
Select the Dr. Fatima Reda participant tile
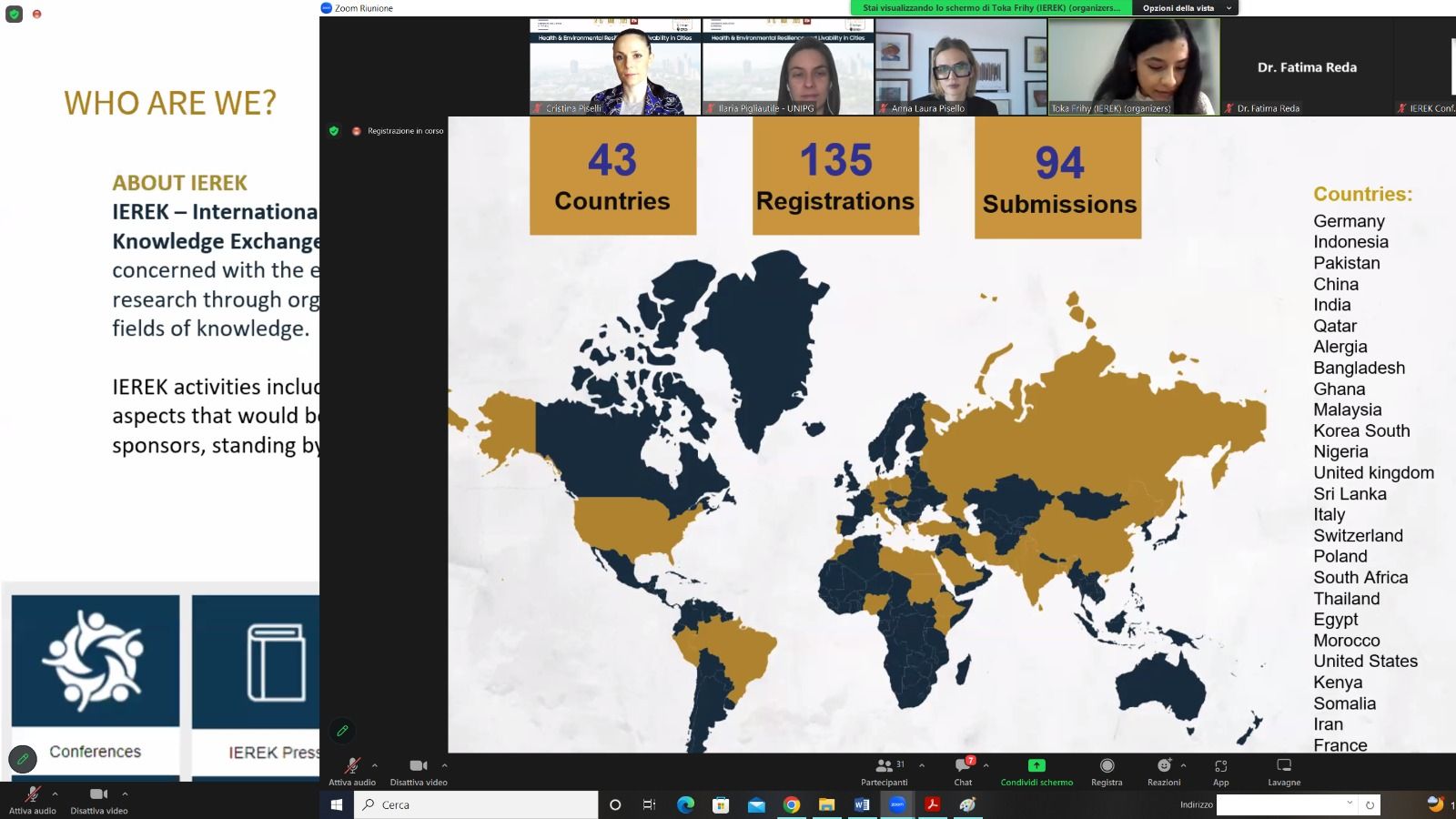tap(1306, 66)
